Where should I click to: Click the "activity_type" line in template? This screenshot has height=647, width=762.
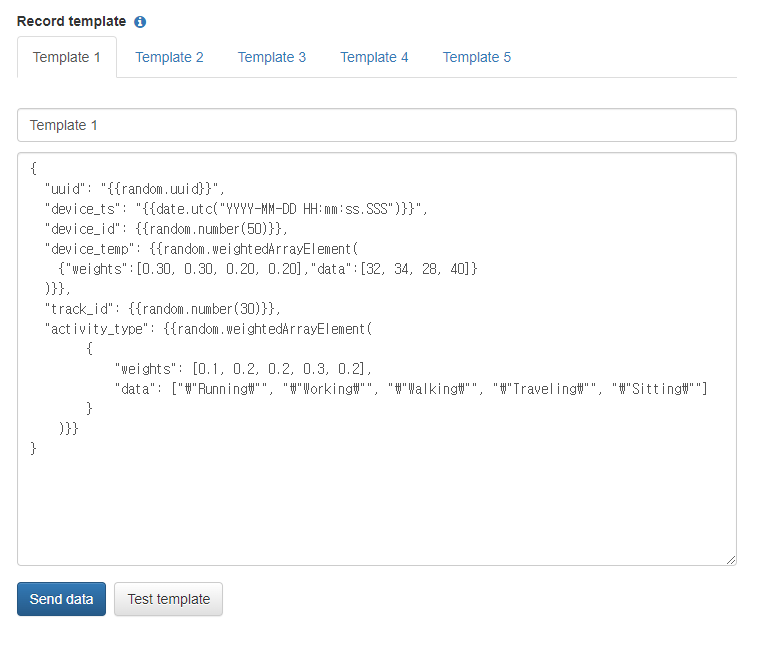(208, 329)
